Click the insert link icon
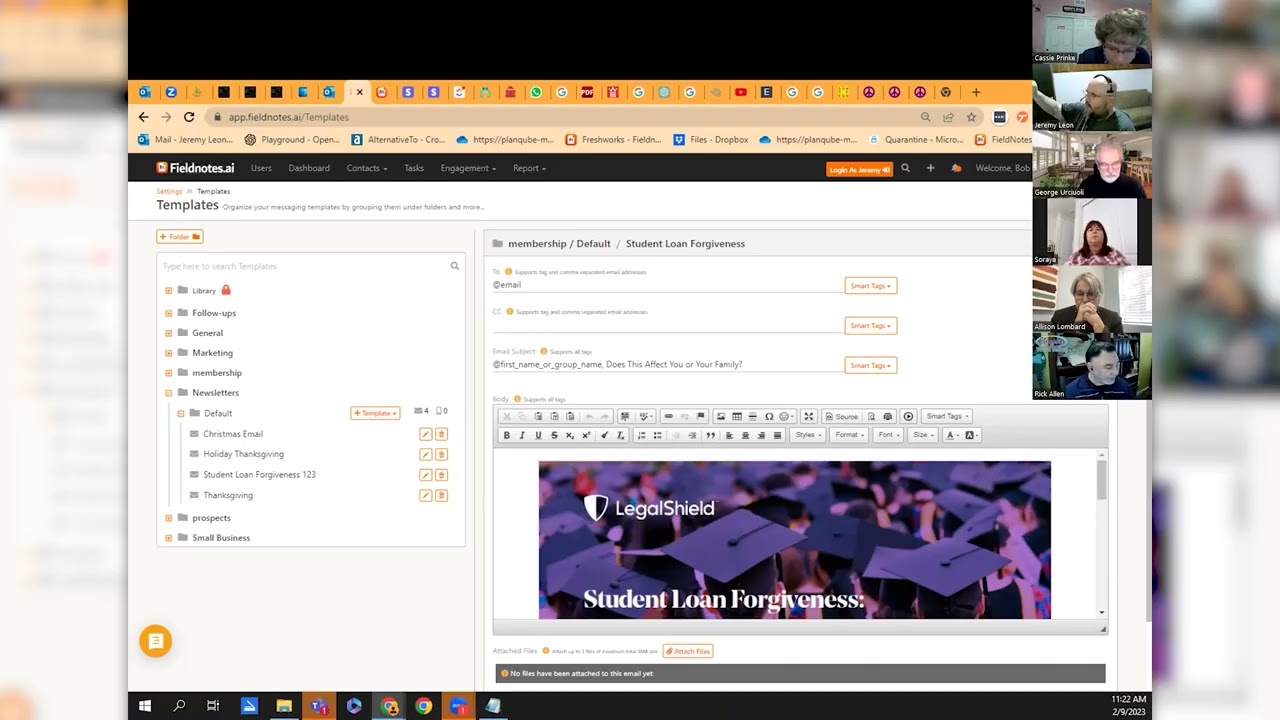 click(x=669, y=416)
